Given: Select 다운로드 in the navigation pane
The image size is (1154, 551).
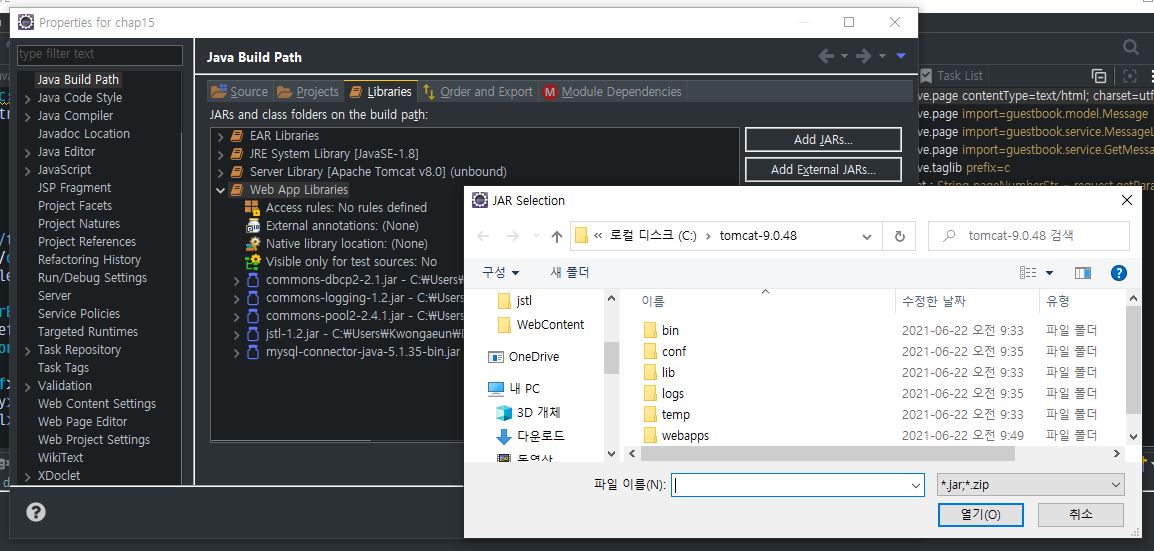Looking at the screenshot, I should coord(531,436).
